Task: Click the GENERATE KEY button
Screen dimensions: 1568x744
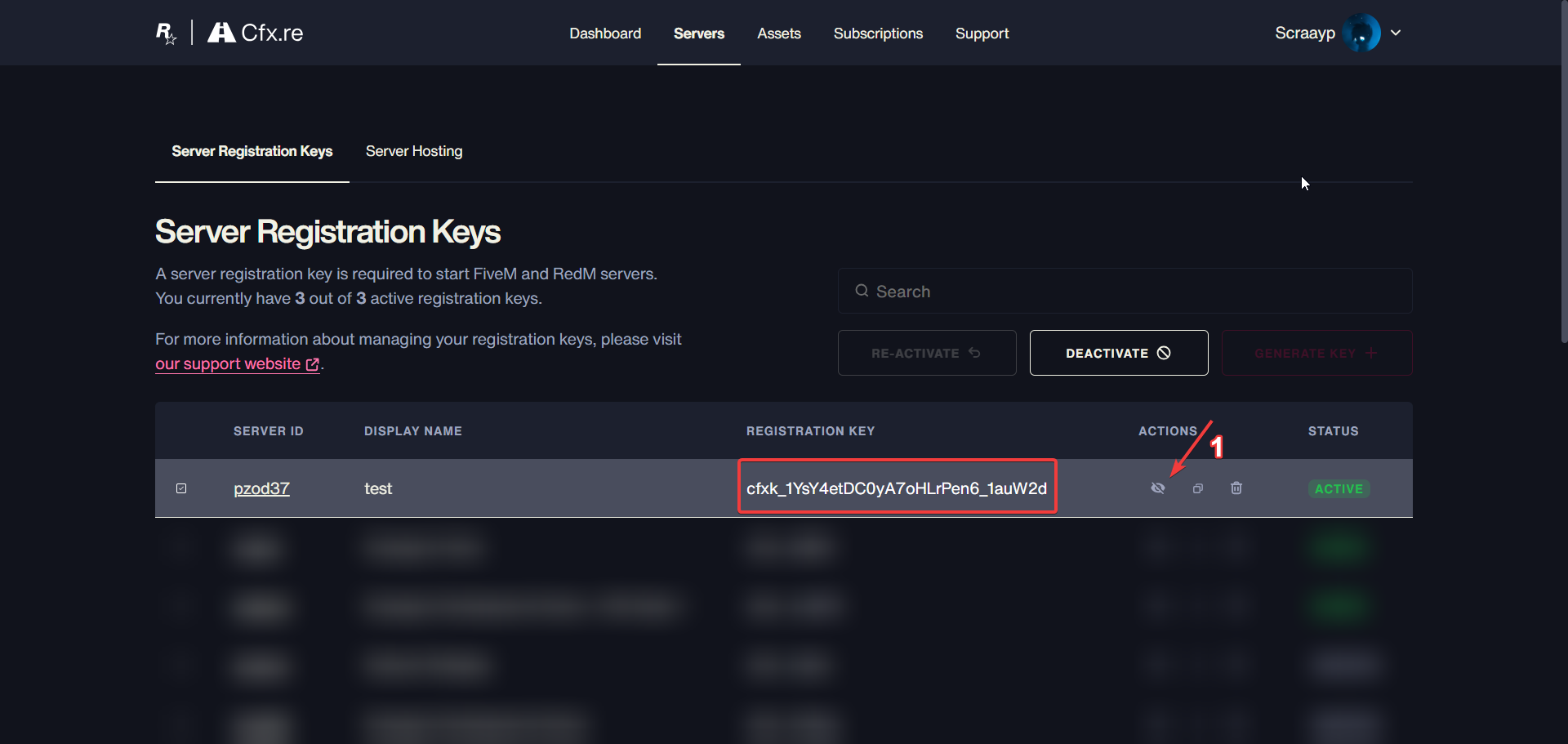Action: point(1316,353)
